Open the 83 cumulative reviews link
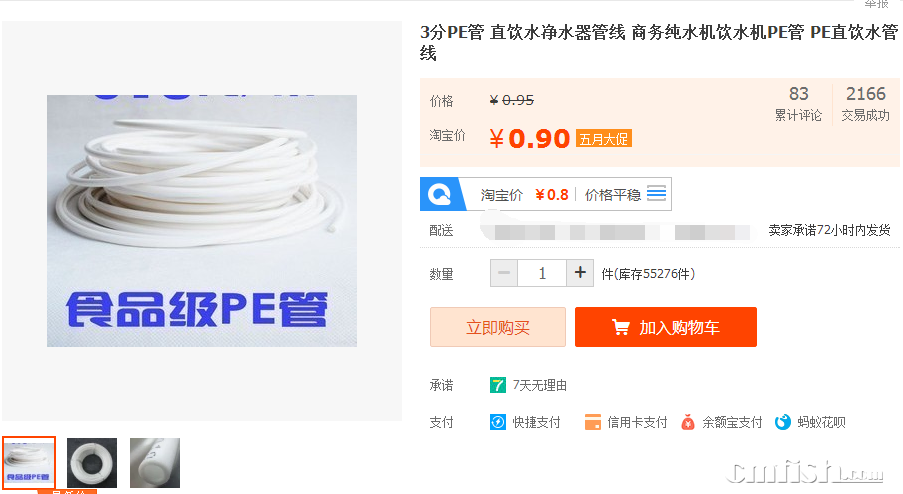This screenshot has height=494, width=903. point(798,104)
